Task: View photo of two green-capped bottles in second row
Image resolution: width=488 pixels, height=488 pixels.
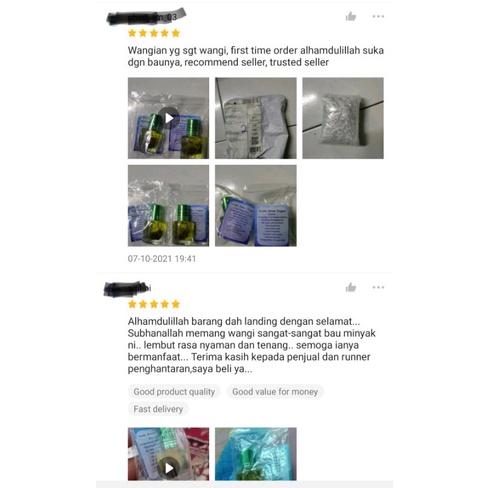Action: (x=169, y=206)
